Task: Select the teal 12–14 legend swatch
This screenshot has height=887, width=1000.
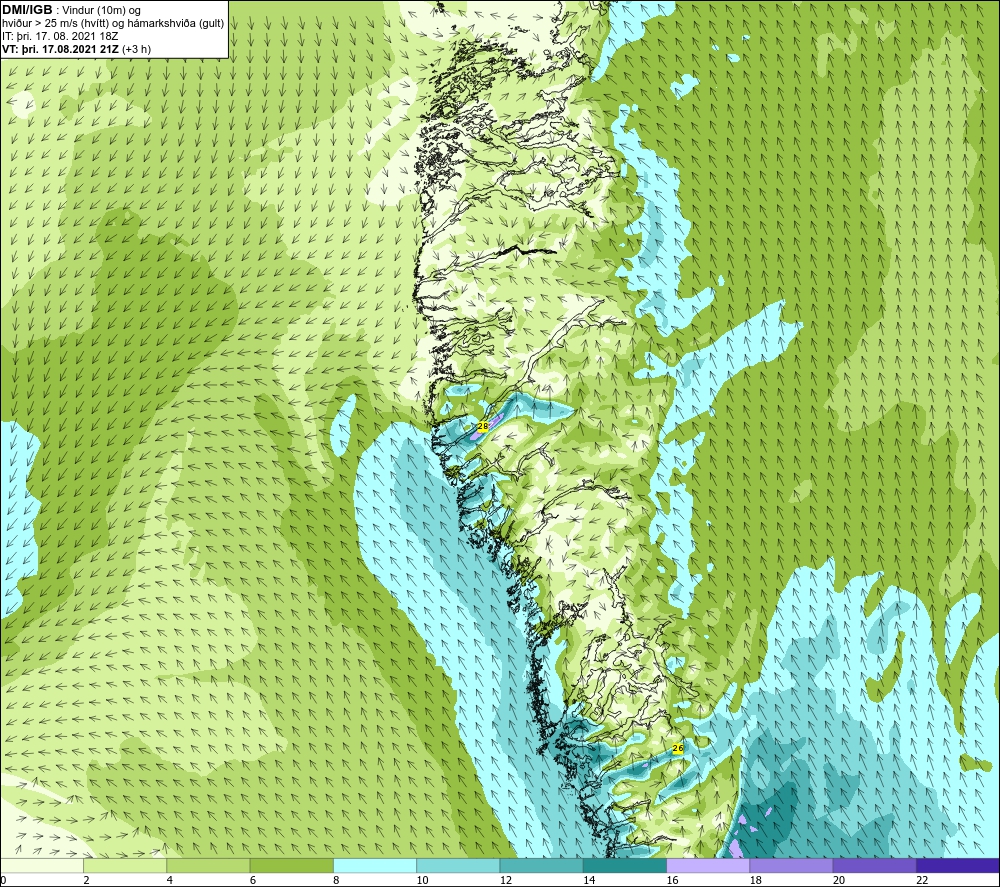Action: (541, 865)
